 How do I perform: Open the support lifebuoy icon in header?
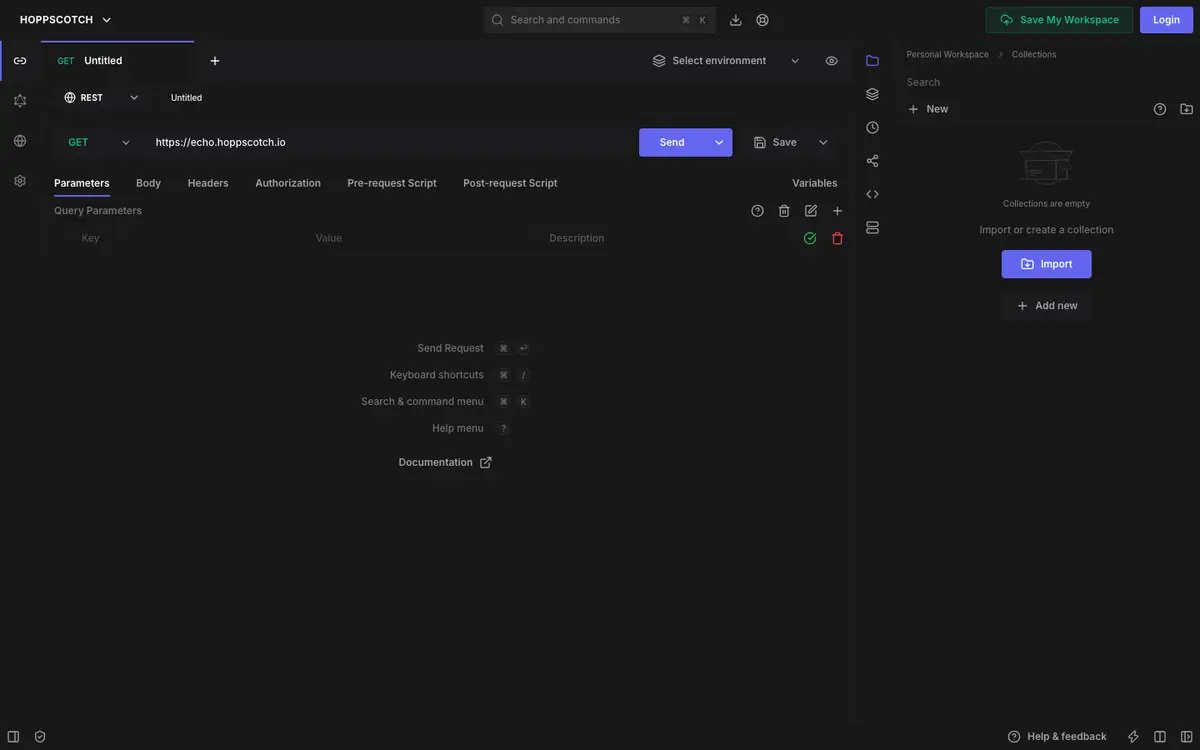[763, 20]
